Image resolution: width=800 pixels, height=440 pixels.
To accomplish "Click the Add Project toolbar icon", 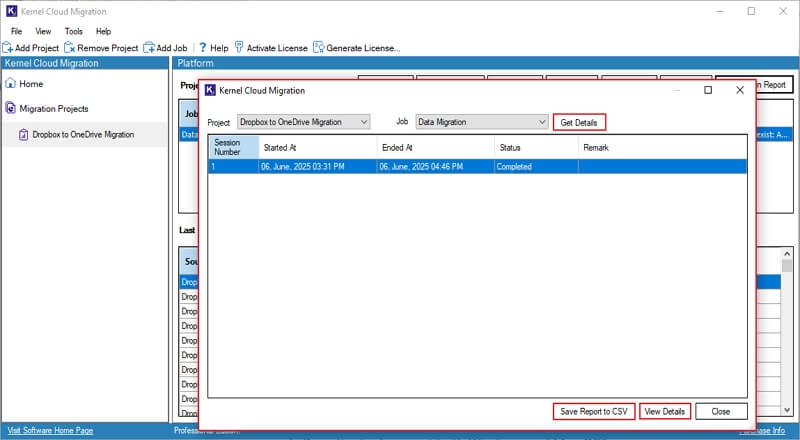I will (x=7, y=48).
